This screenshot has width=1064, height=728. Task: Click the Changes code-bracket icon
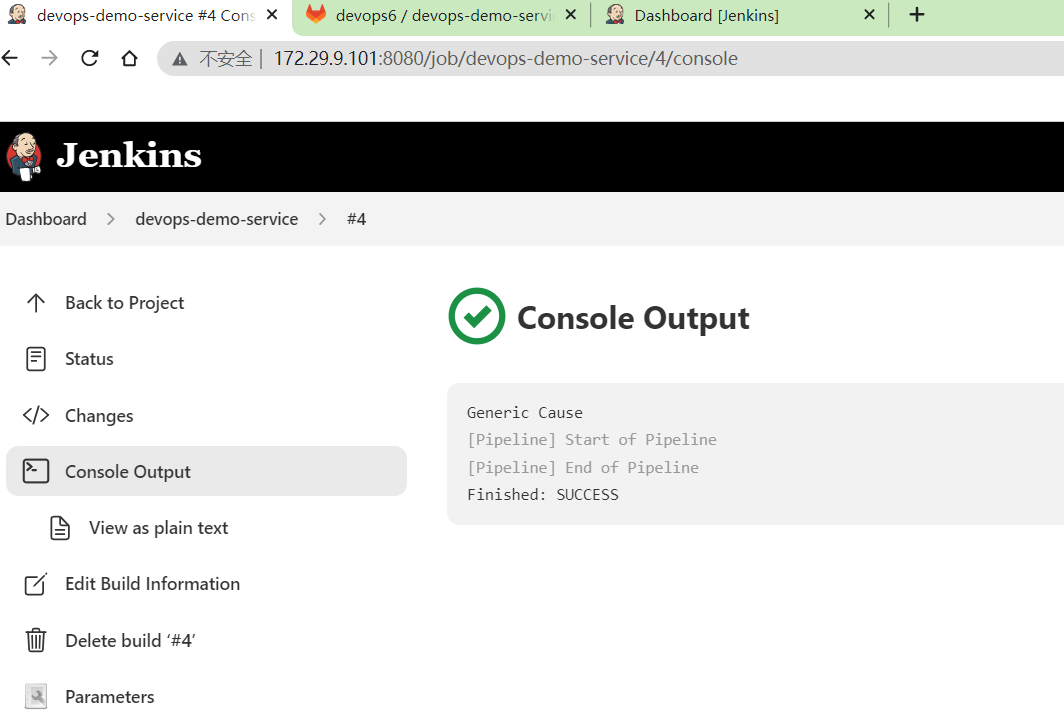tap(36, 415)
